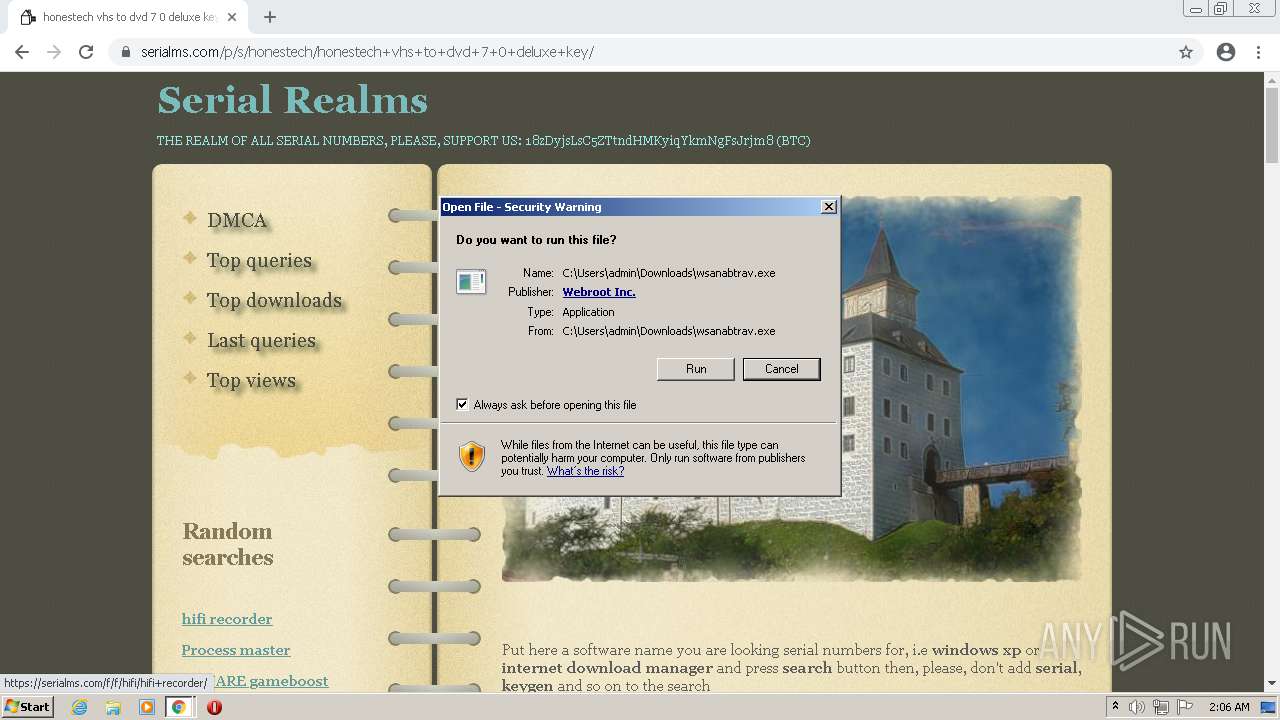Bookmark this page with the star icon
This screenshot has height=720, width=1280.
tap(1186, 52)
